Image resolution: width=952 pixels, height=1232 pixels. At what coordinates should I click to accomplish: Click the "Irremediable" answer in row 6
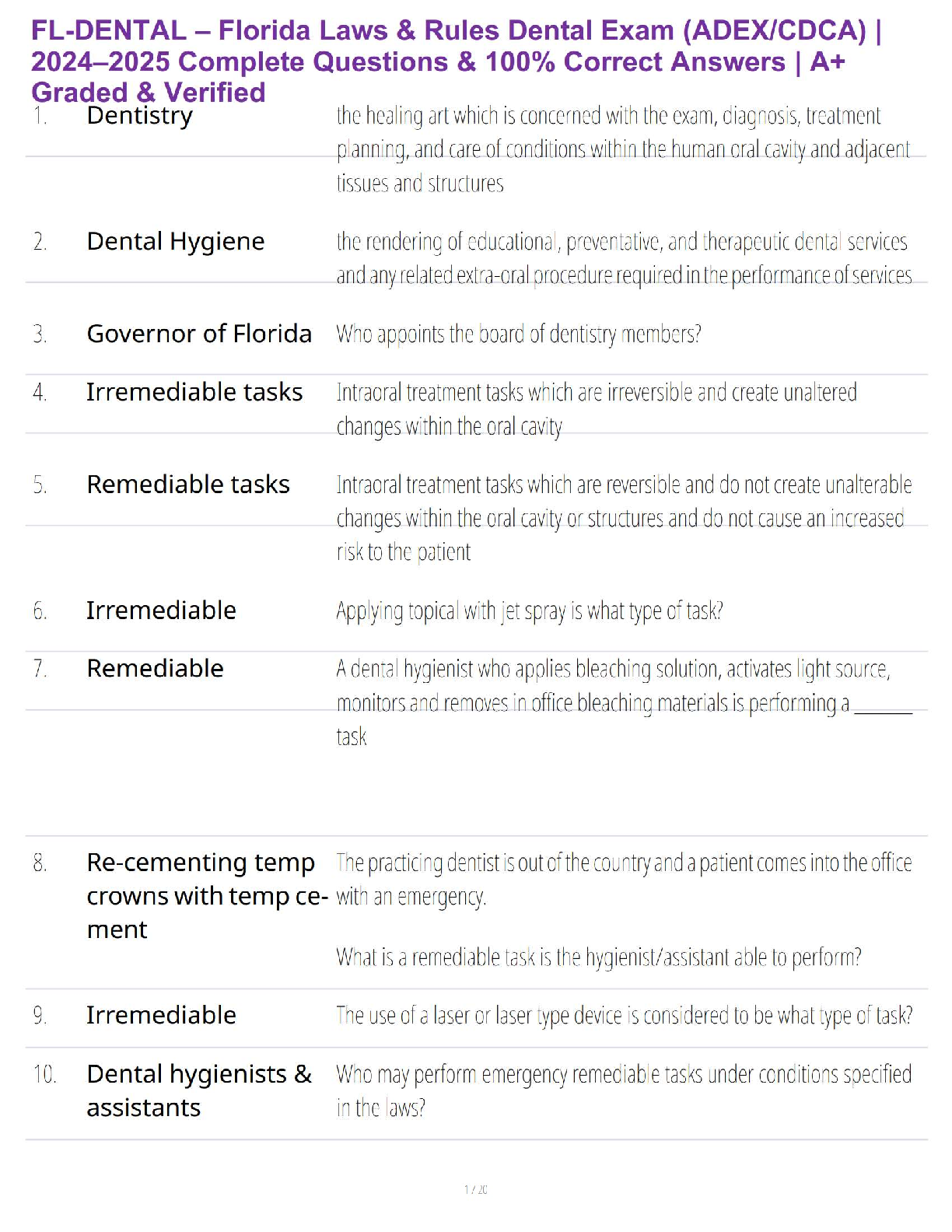point(161,611)
